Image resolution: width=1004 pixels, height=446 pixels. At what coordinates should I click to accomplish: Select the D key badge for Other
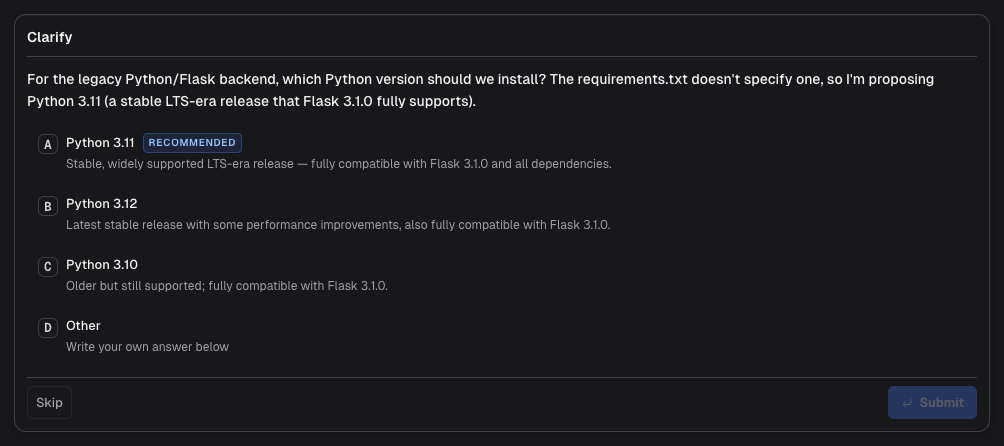(48, 328)
